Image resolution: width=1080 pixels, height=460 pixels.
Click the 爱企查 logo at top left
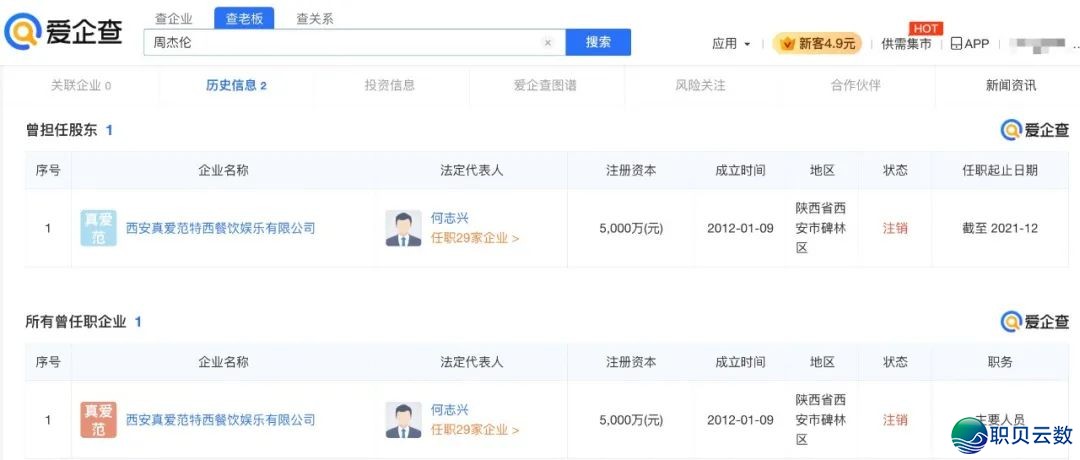coord(63,31)
